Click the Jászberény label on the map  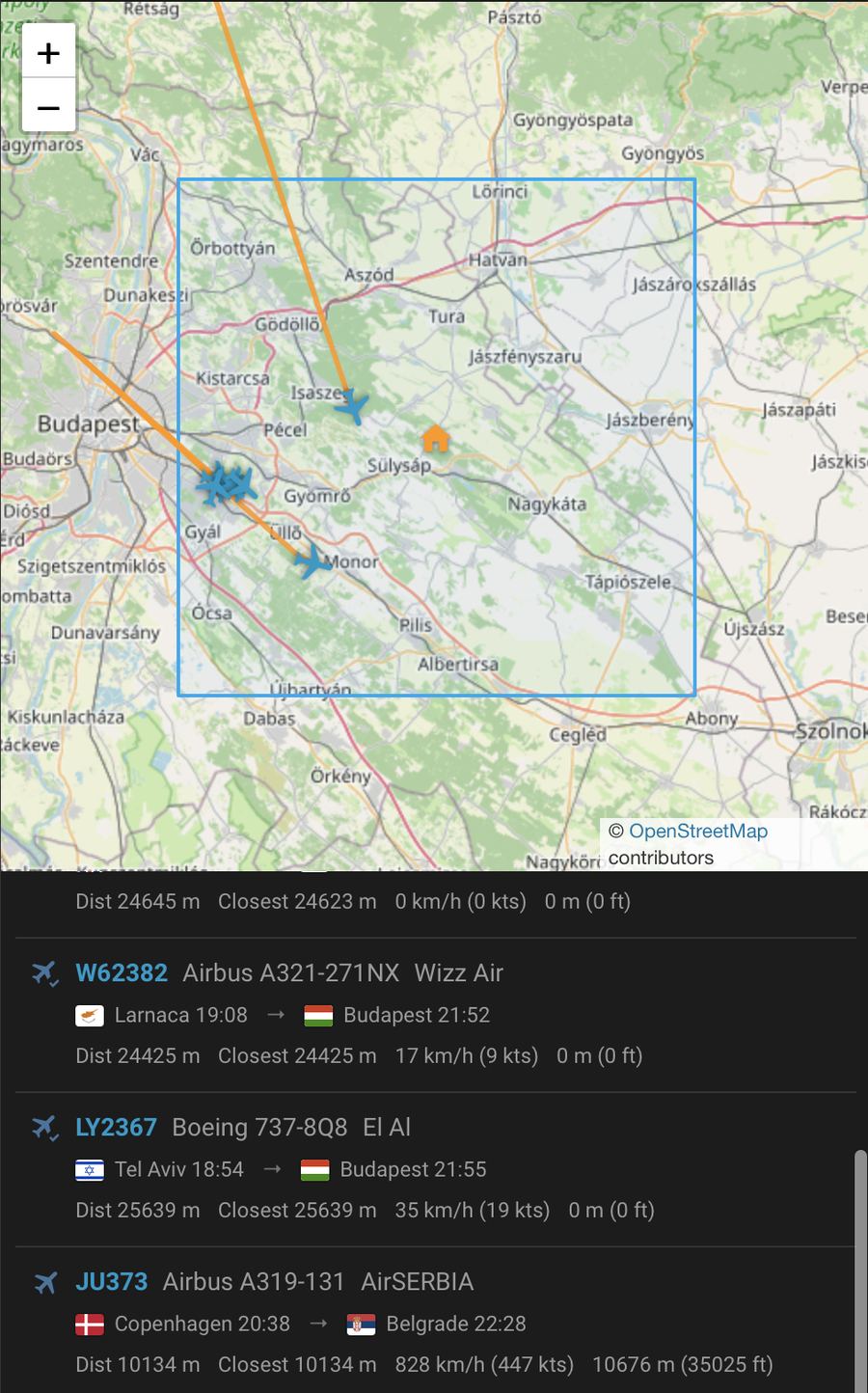click(650, 420)
